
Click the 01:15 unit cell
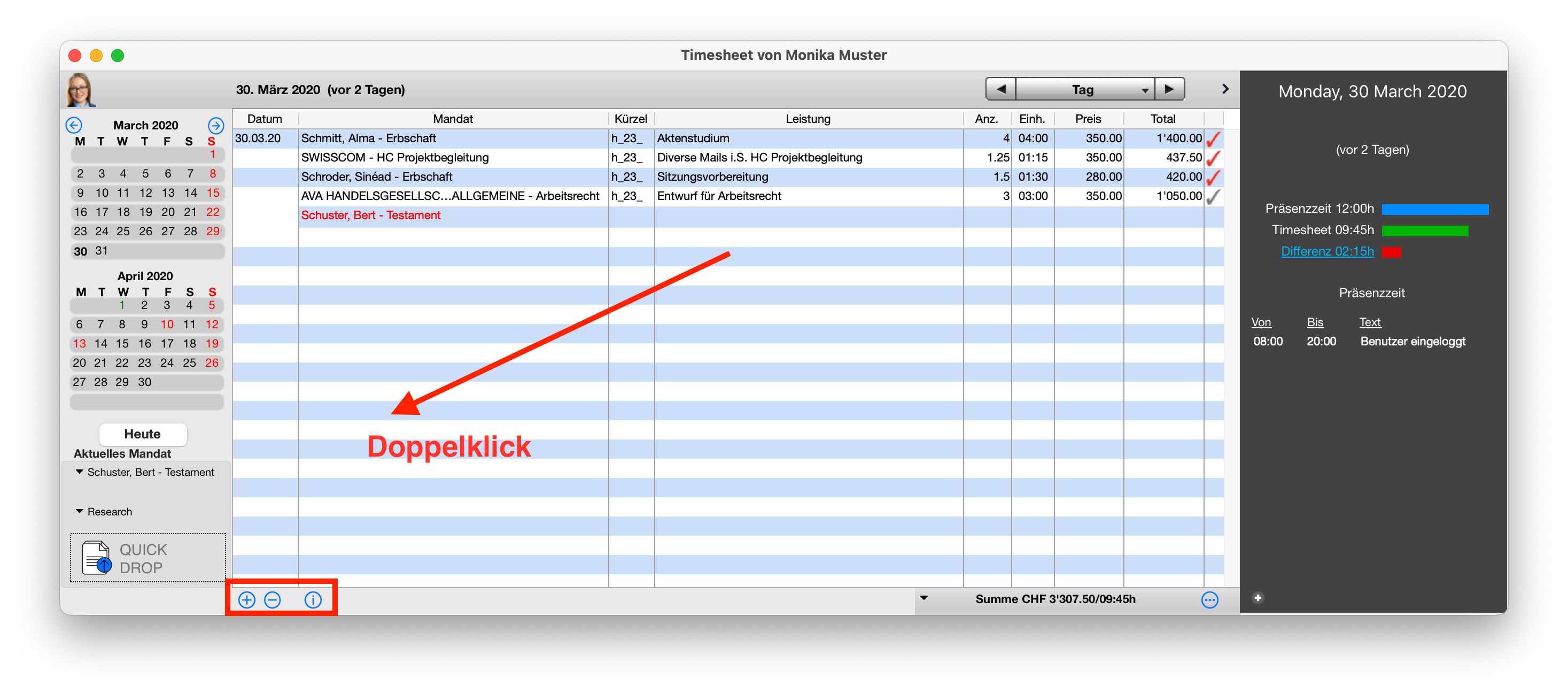coord(1033,158)
